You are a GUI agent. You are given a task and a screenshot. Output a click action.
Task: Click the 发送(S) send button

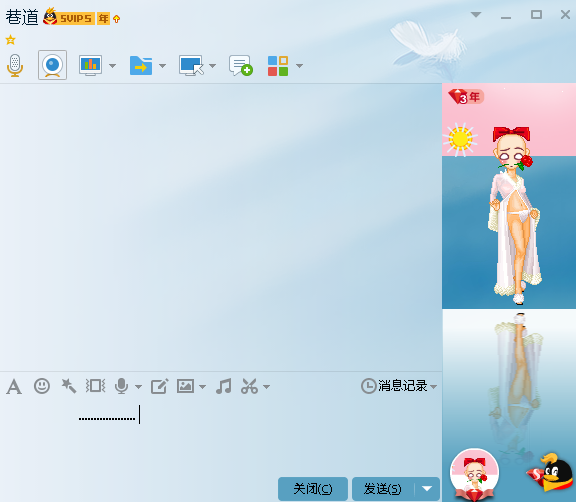click(383, 489)
